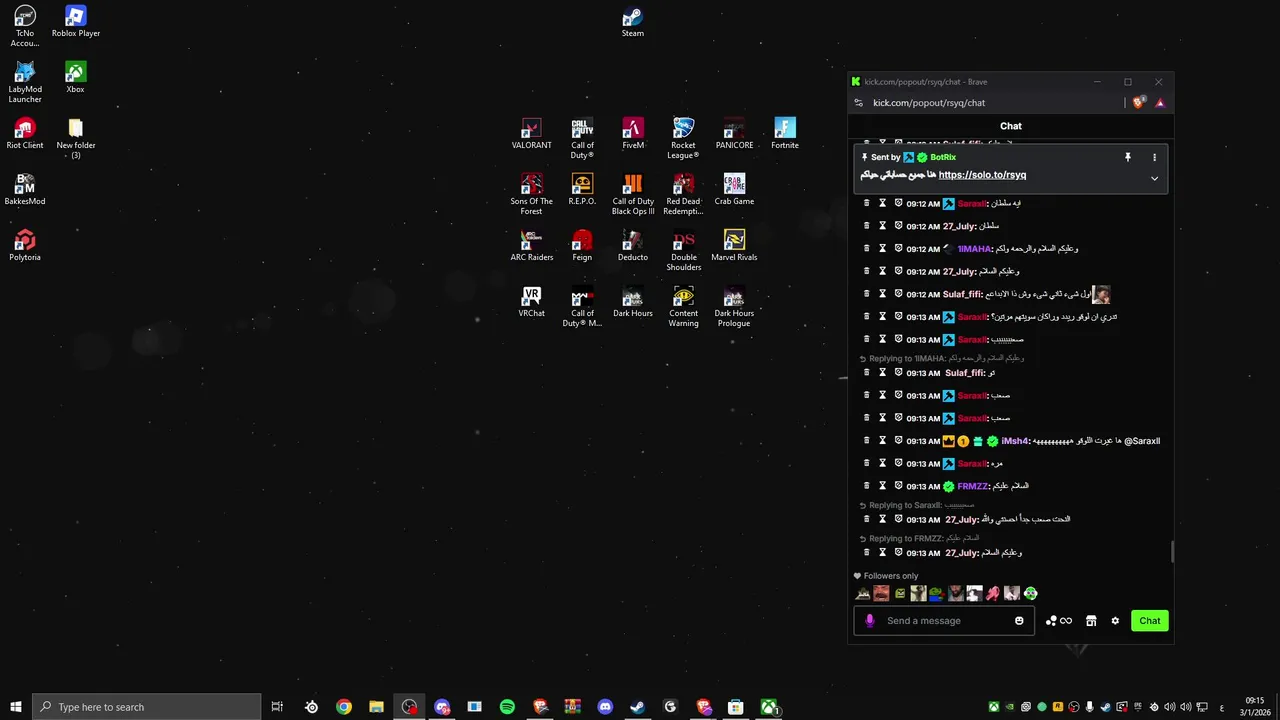The height and width of the screenshot is (720, 1280).
Task: Open chat settings gear
Action: (x=1115, y=621)
